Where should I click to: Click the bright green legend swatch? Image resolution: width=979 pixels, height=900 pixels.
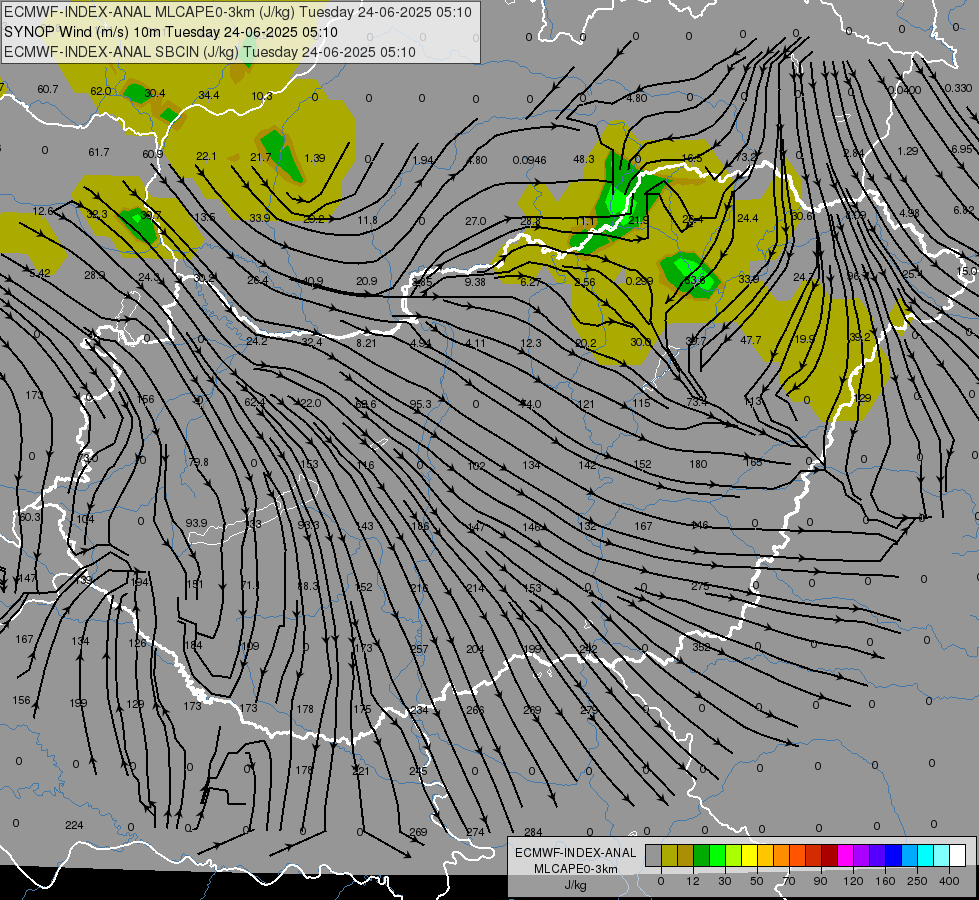coord(717,855)
